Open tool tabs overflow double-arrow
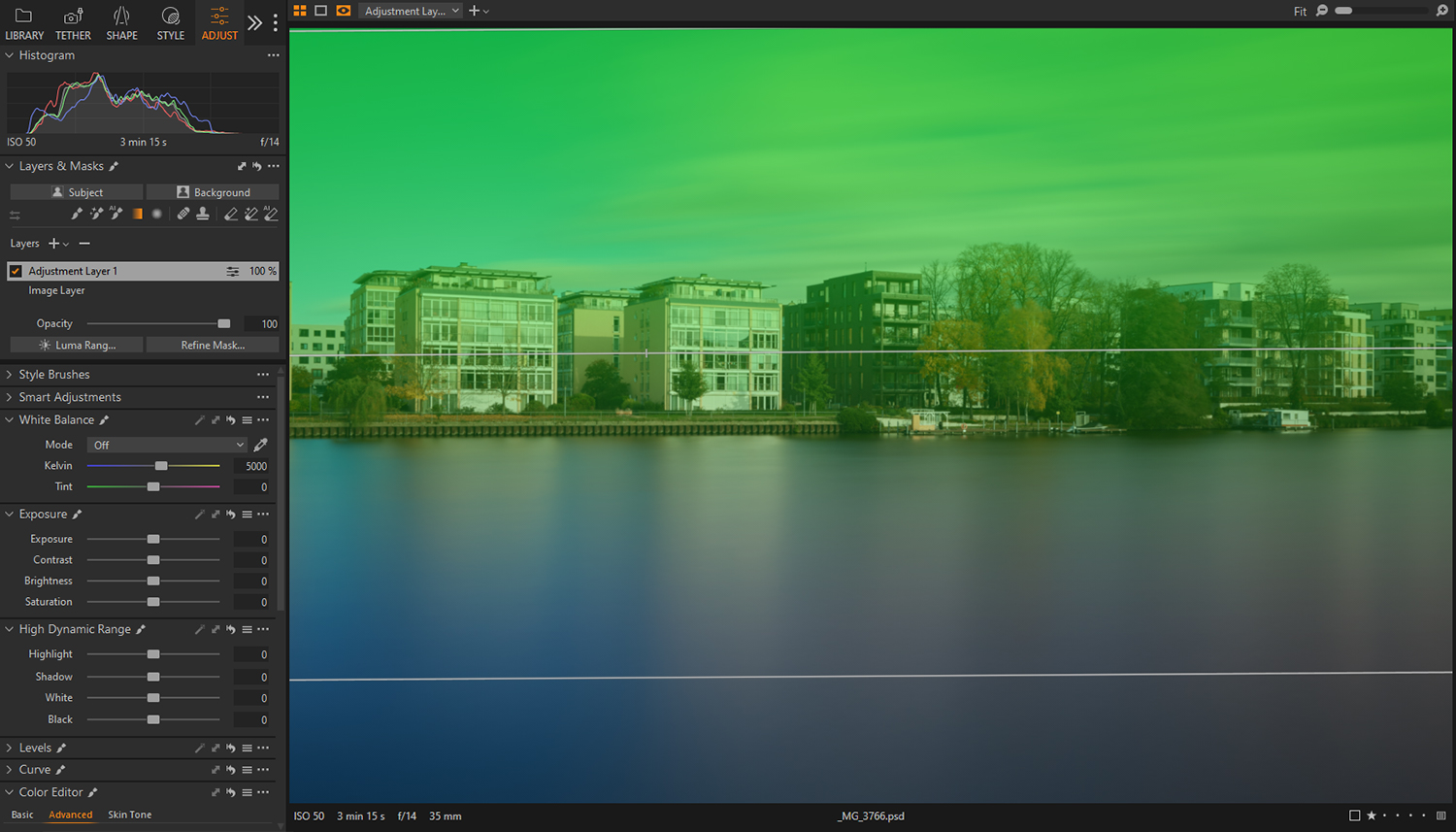The height and width of the screenshot is (832, 1456). (254, 22)
